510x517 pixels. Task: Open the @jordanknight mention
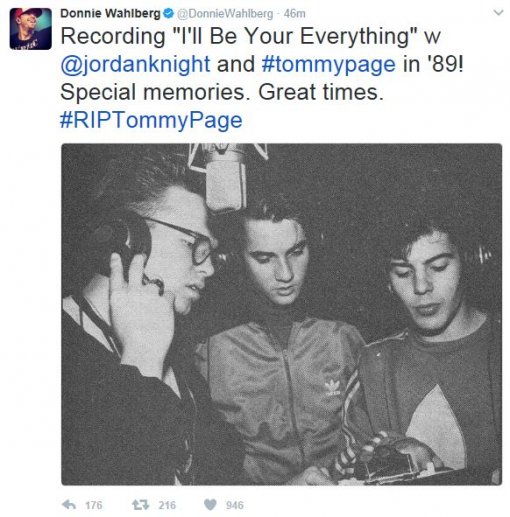pyautogui.click(x=135, y=64)
